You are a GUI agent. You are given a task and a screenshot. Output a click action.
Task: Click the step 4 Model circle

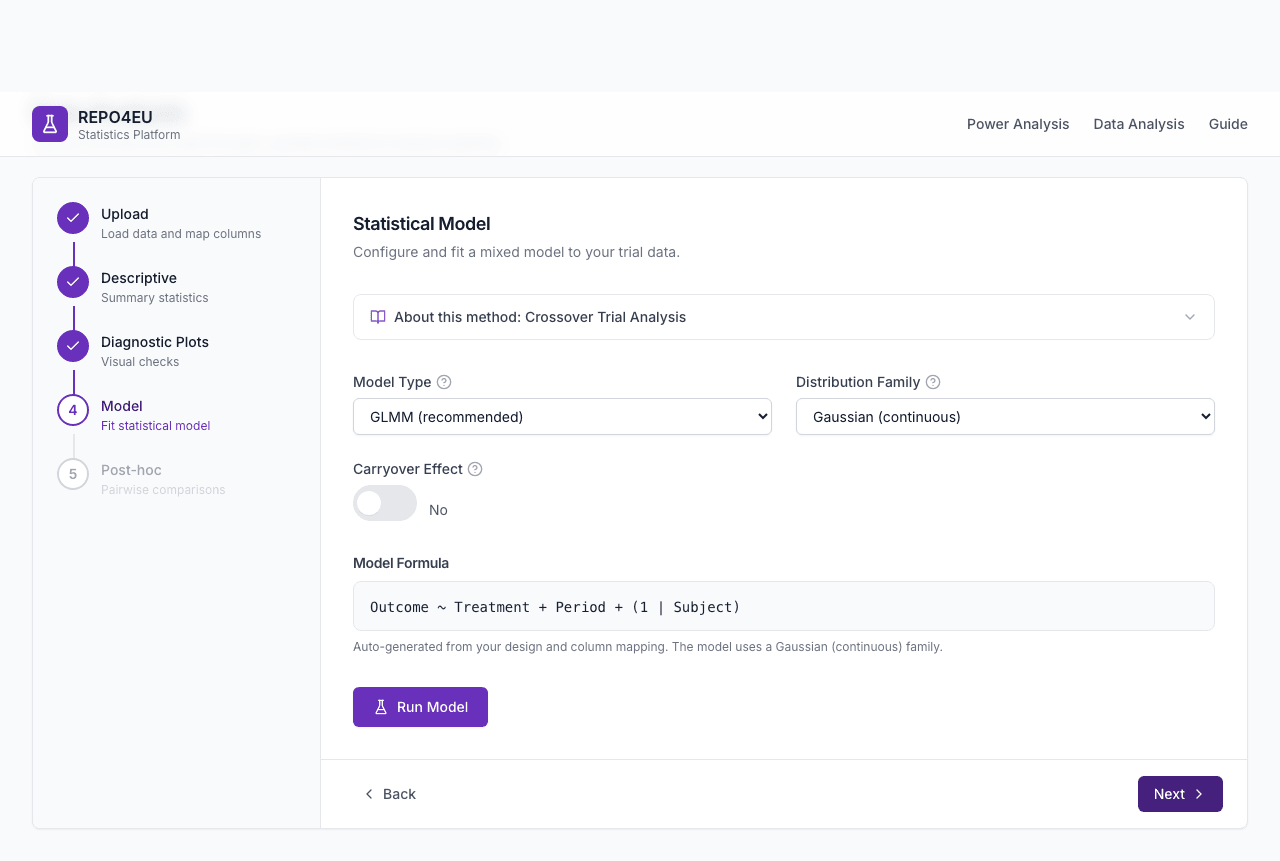[73, 410]
